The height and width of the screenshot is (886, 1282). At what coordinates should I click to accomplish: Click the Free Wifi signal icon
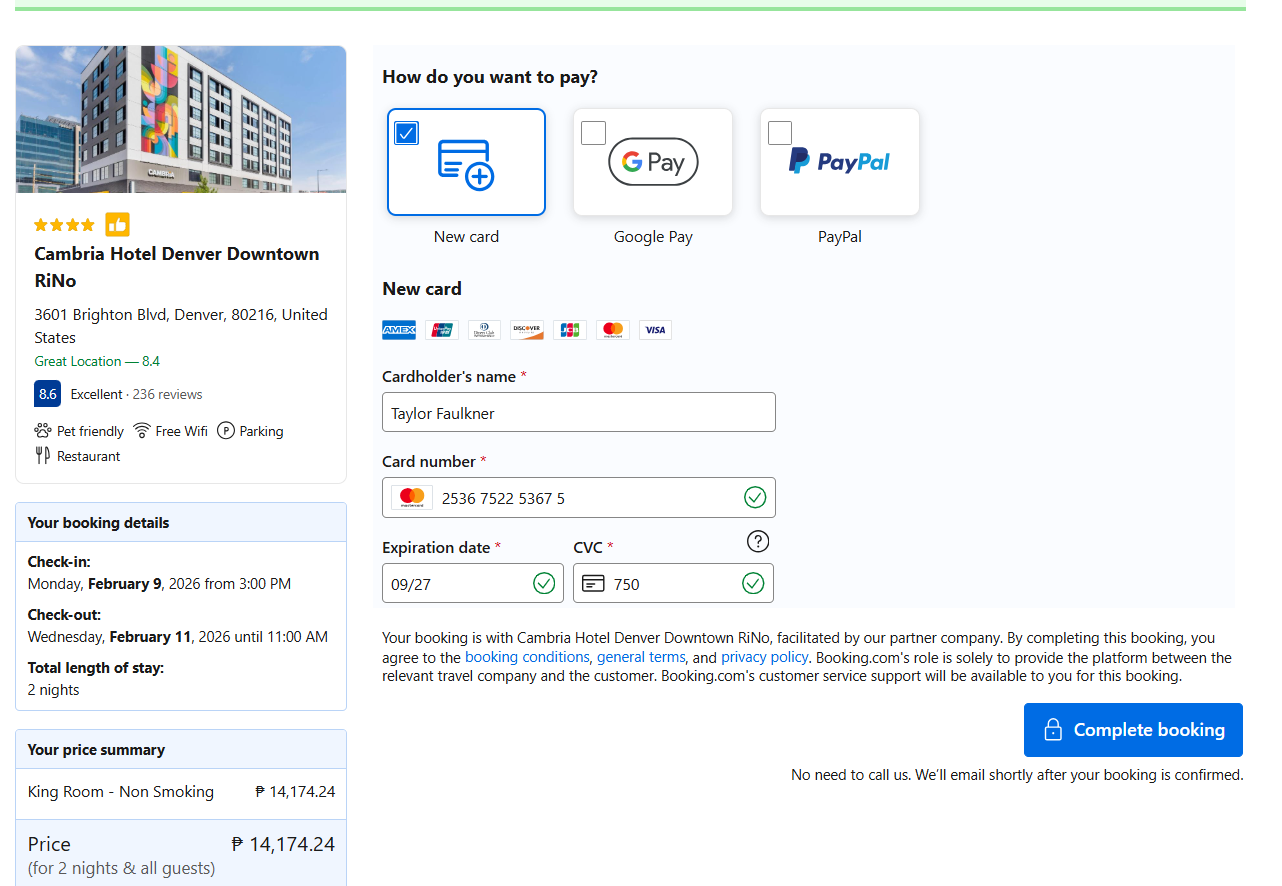click(x=142, y=431)
